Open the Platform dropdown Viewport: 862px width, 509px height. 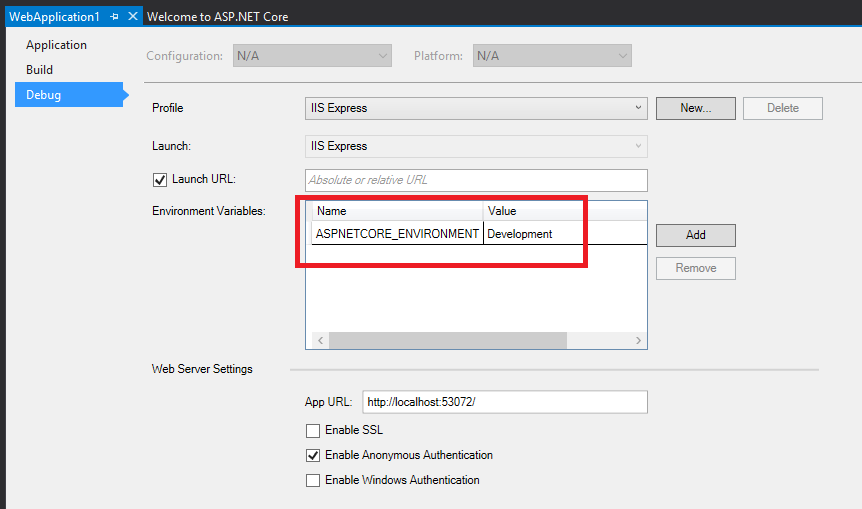[552, 56]
